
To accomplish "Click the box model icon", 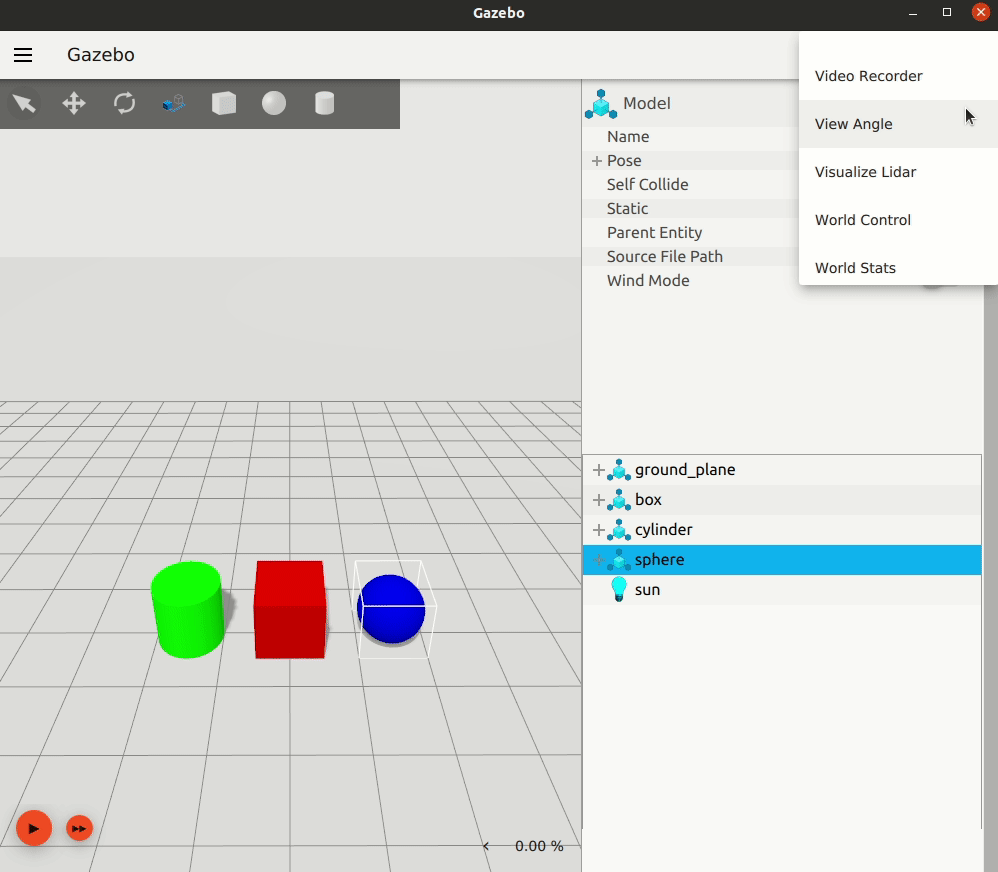I will pyautogui.click(x=619, y=500).
